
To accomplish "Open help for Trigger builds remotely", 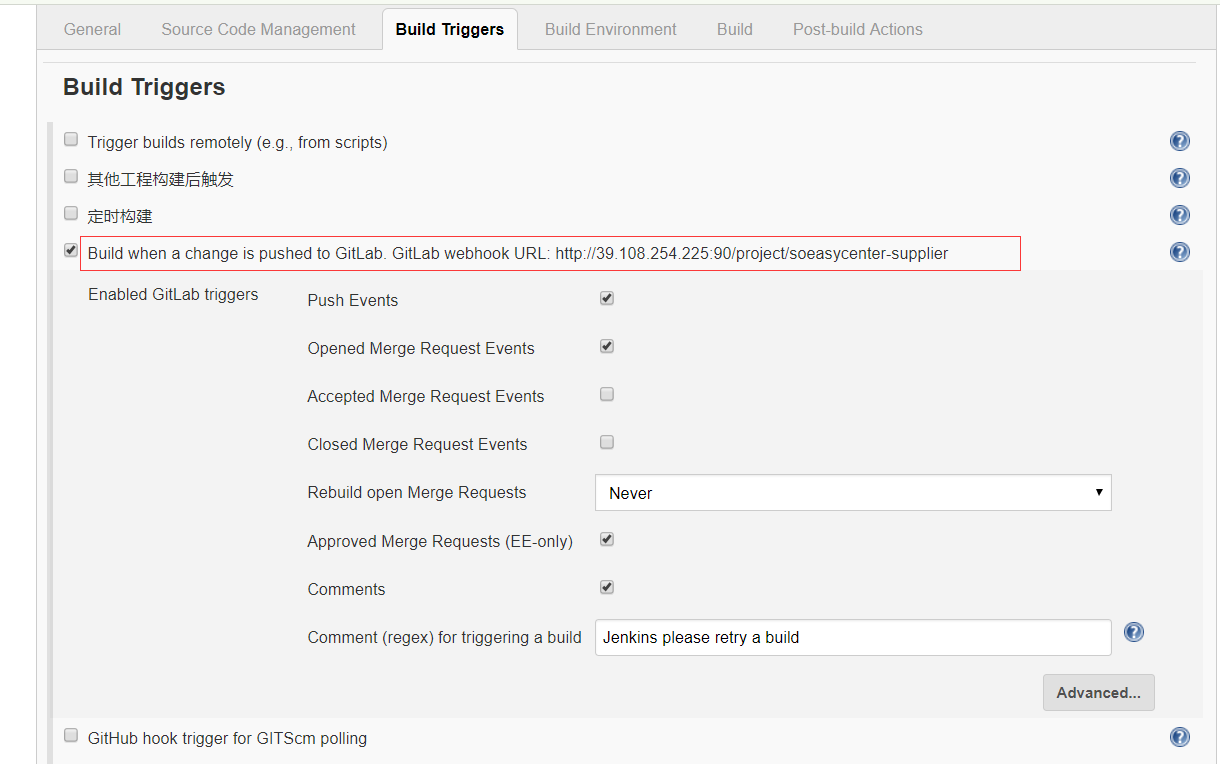I will point(1180,141).
